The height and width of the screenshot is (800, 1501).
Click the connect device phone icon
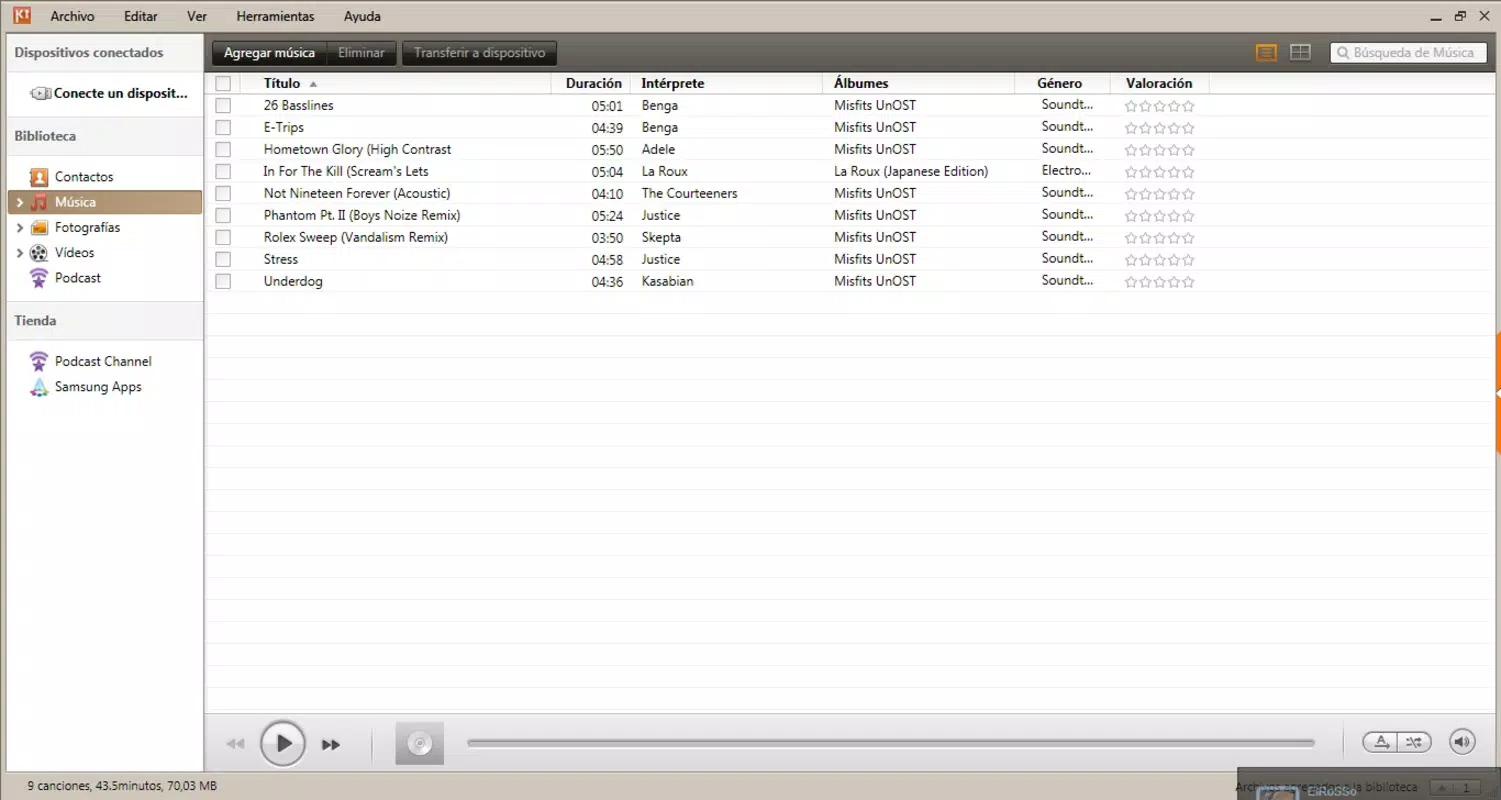41,93
